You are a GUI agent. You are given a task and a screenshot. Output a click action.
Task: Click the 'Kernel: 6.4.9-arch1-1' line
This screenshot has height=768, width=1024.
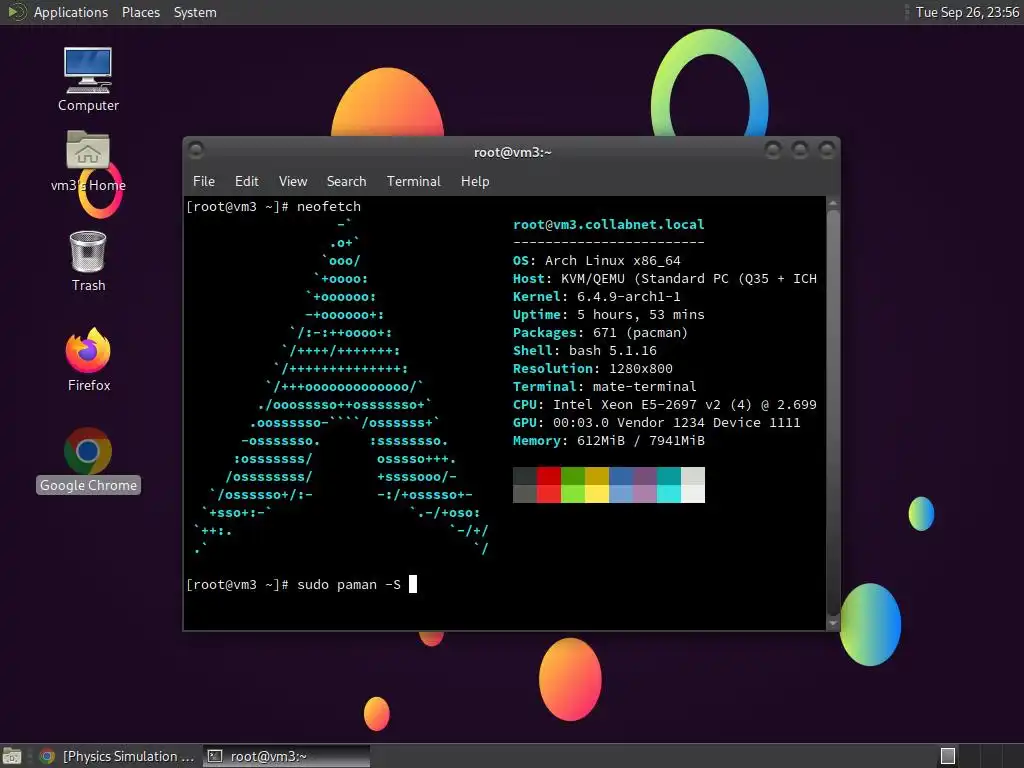[597, 296]
